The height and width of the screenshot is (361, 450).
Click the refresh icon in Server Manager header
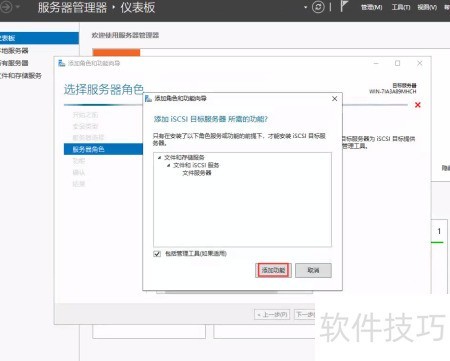tap(318, 7)
